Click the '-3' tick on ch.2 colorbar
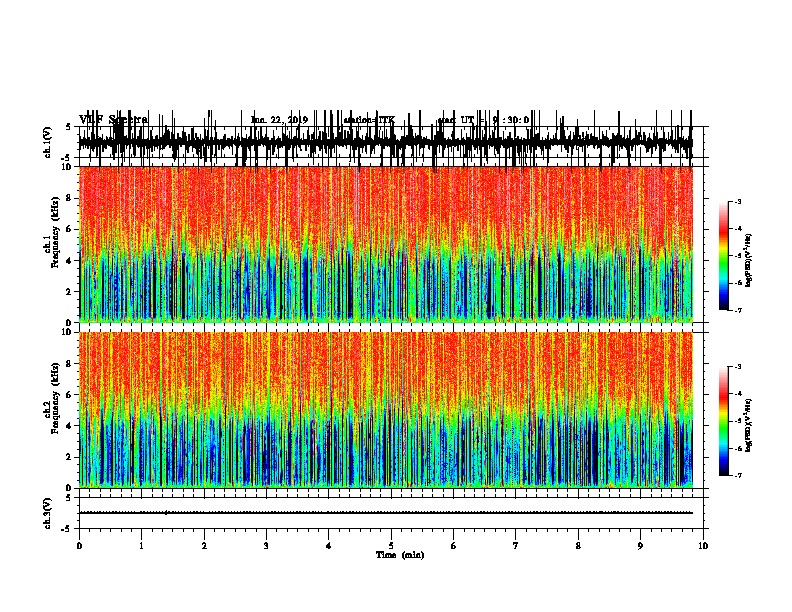The height and width of the screenshot is (612, 792). 738,367
